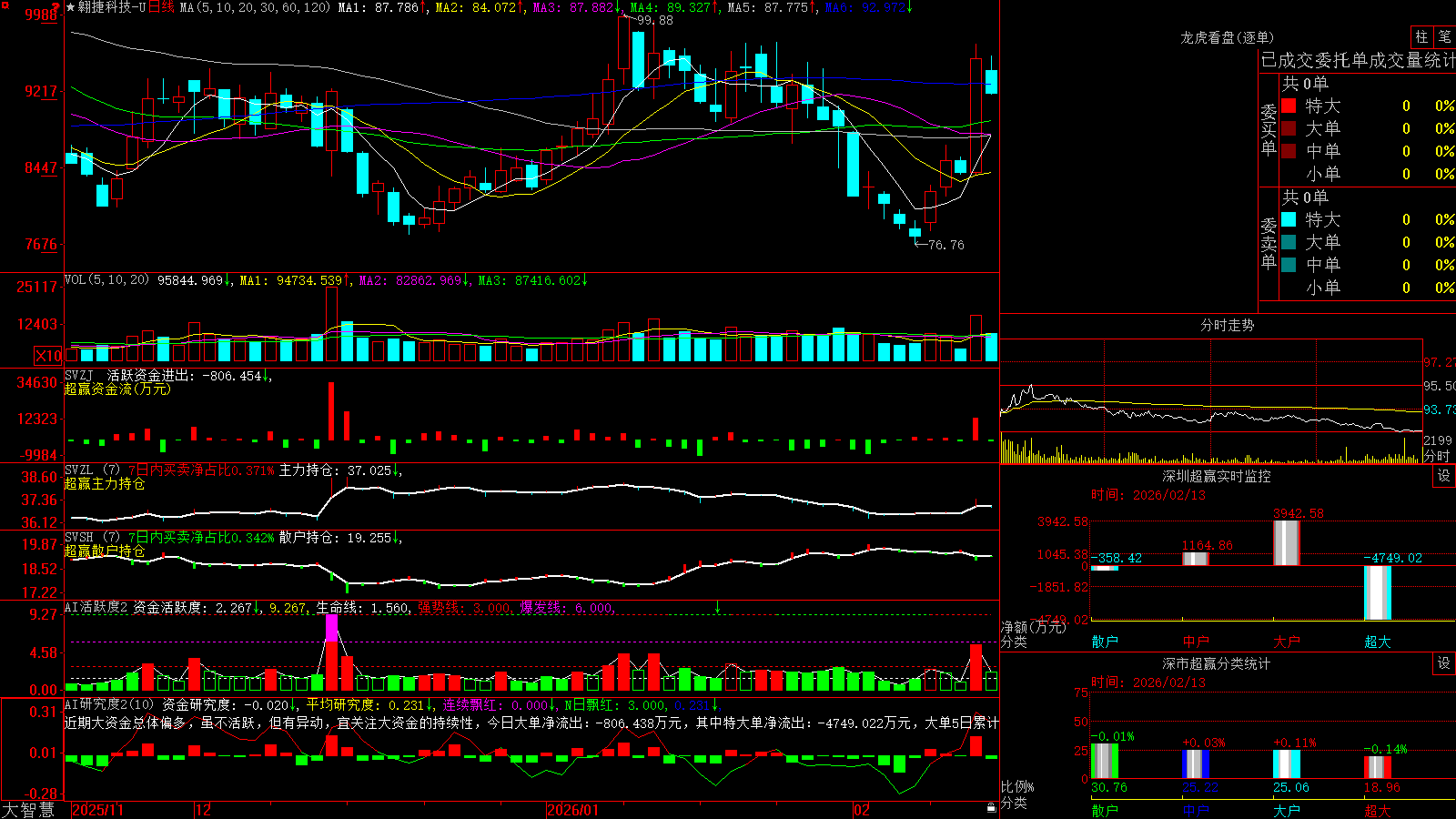Viewport: 1456px width, 819px height.
Task: Click the VOL(5,10,20) indicator label
Action: point(106,280)
